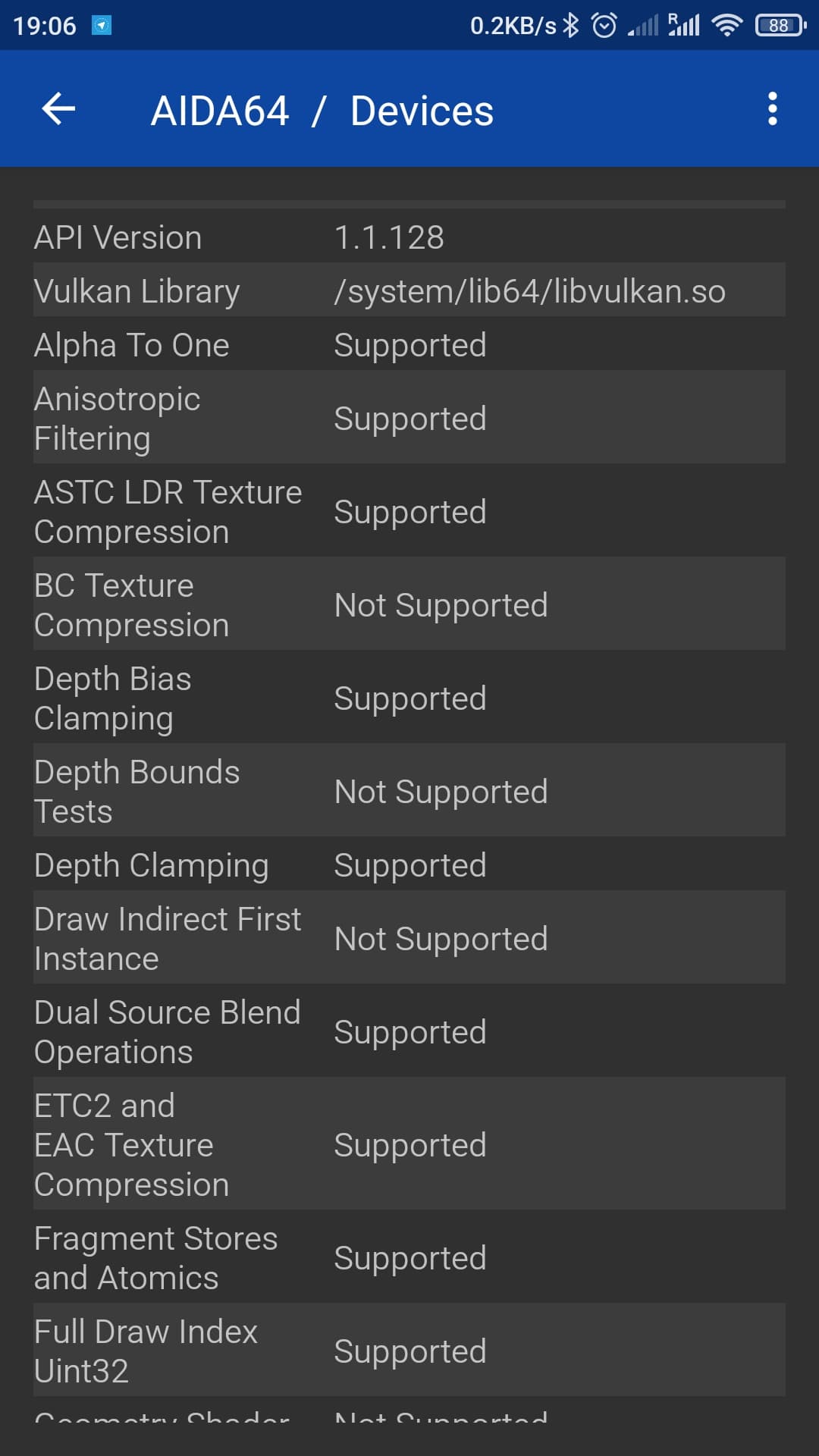Screen dimensions: 819x1456
Task: Tap the Bluetooth icon in status bar
Action: click(571, 26)
